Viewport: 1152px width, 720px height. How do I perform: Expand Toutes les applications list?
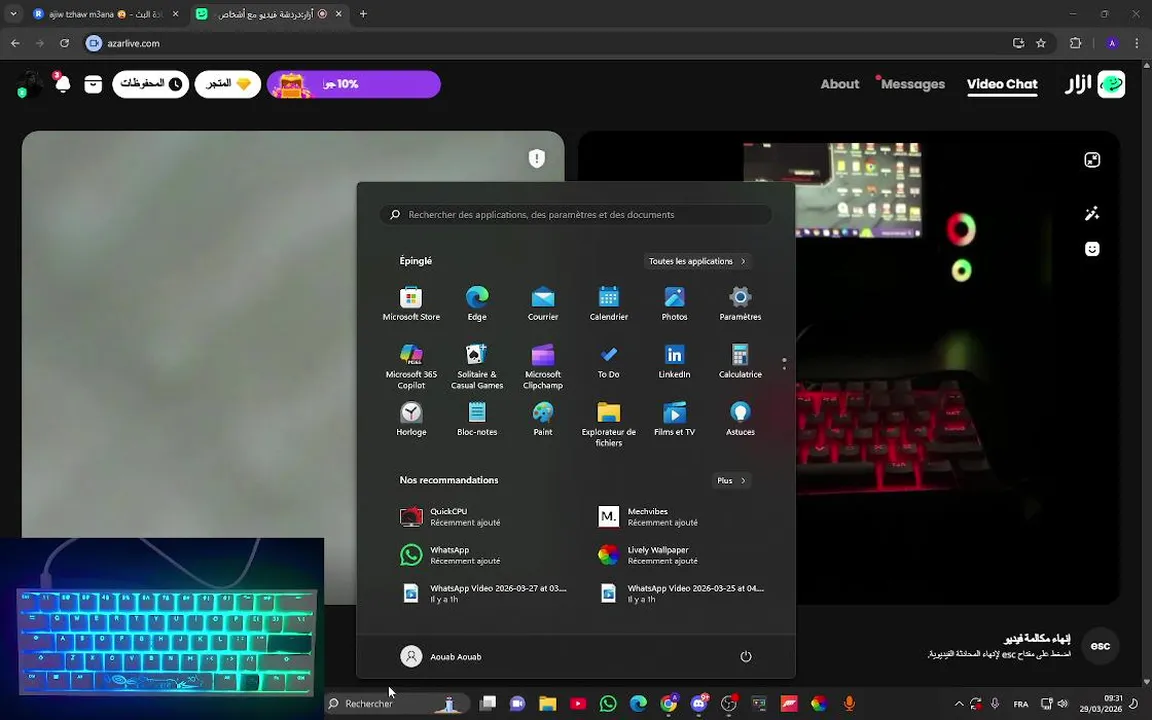[696, 261]
